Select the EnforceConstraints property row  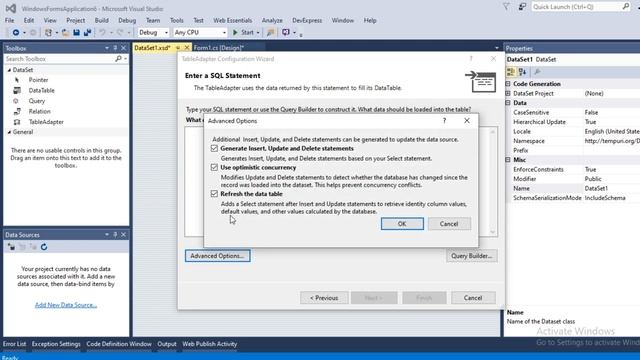(x=573, y=169)
